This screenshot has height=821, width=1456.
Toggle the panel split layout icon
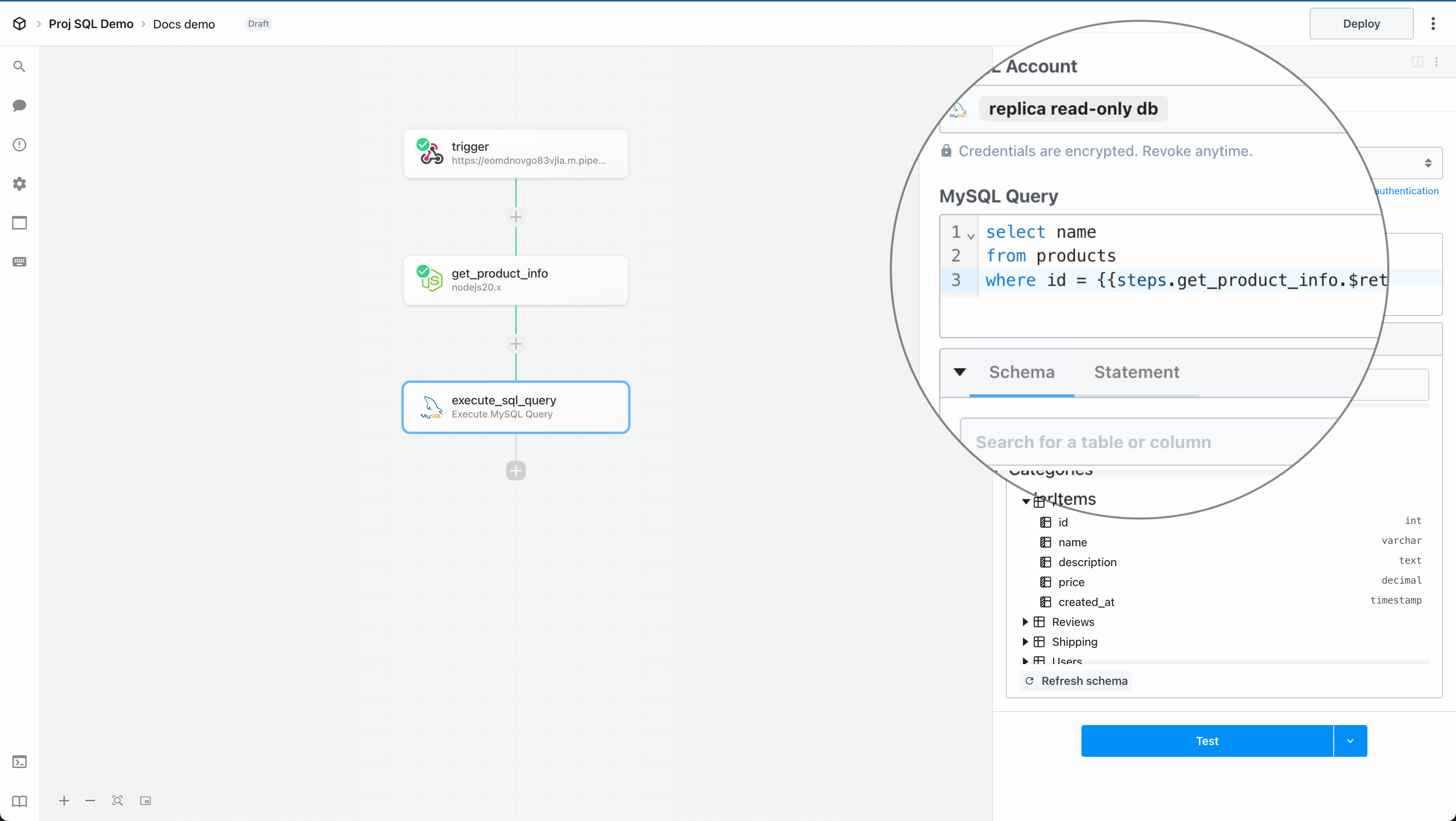coord(1417,62)
